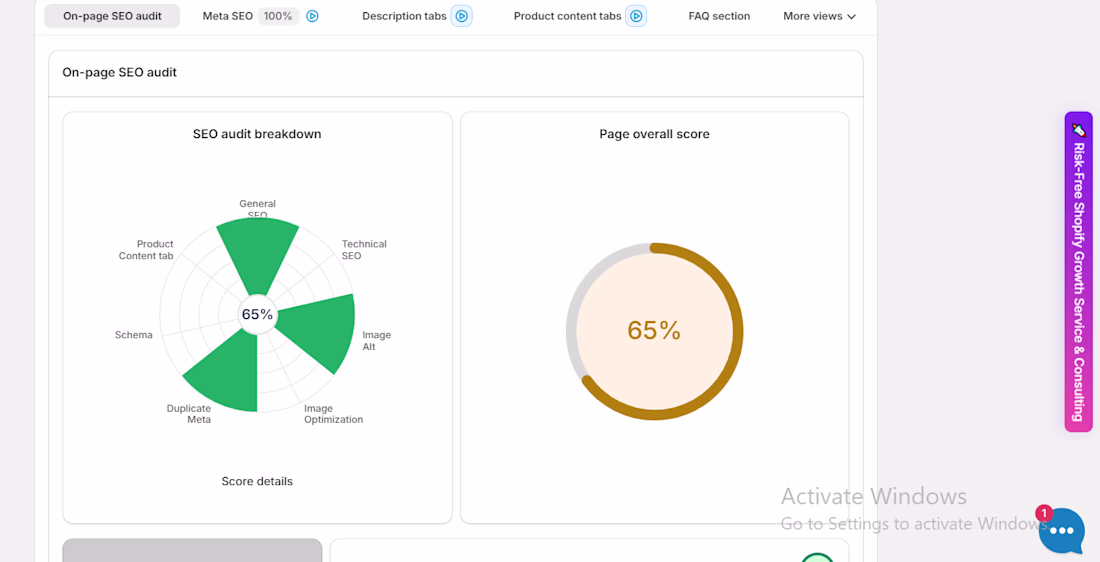
Task: Open the live chat bubble
Action: click(x=1061, y=531)
